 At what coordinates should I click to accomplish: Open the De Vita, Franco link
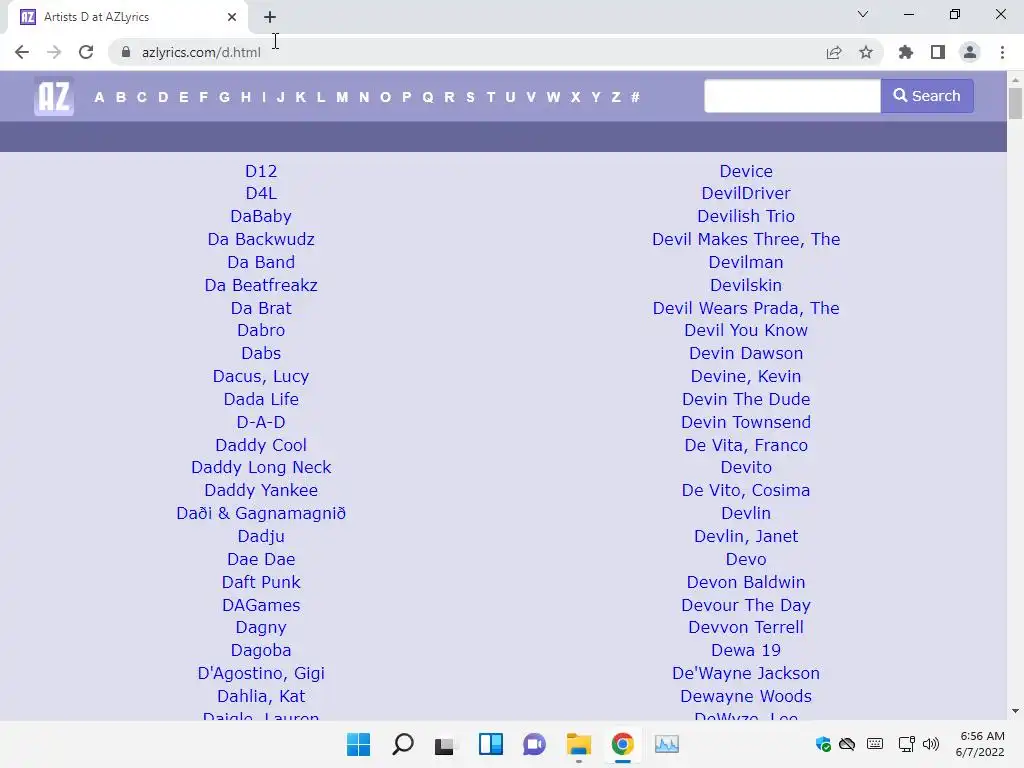coord(746,445)
